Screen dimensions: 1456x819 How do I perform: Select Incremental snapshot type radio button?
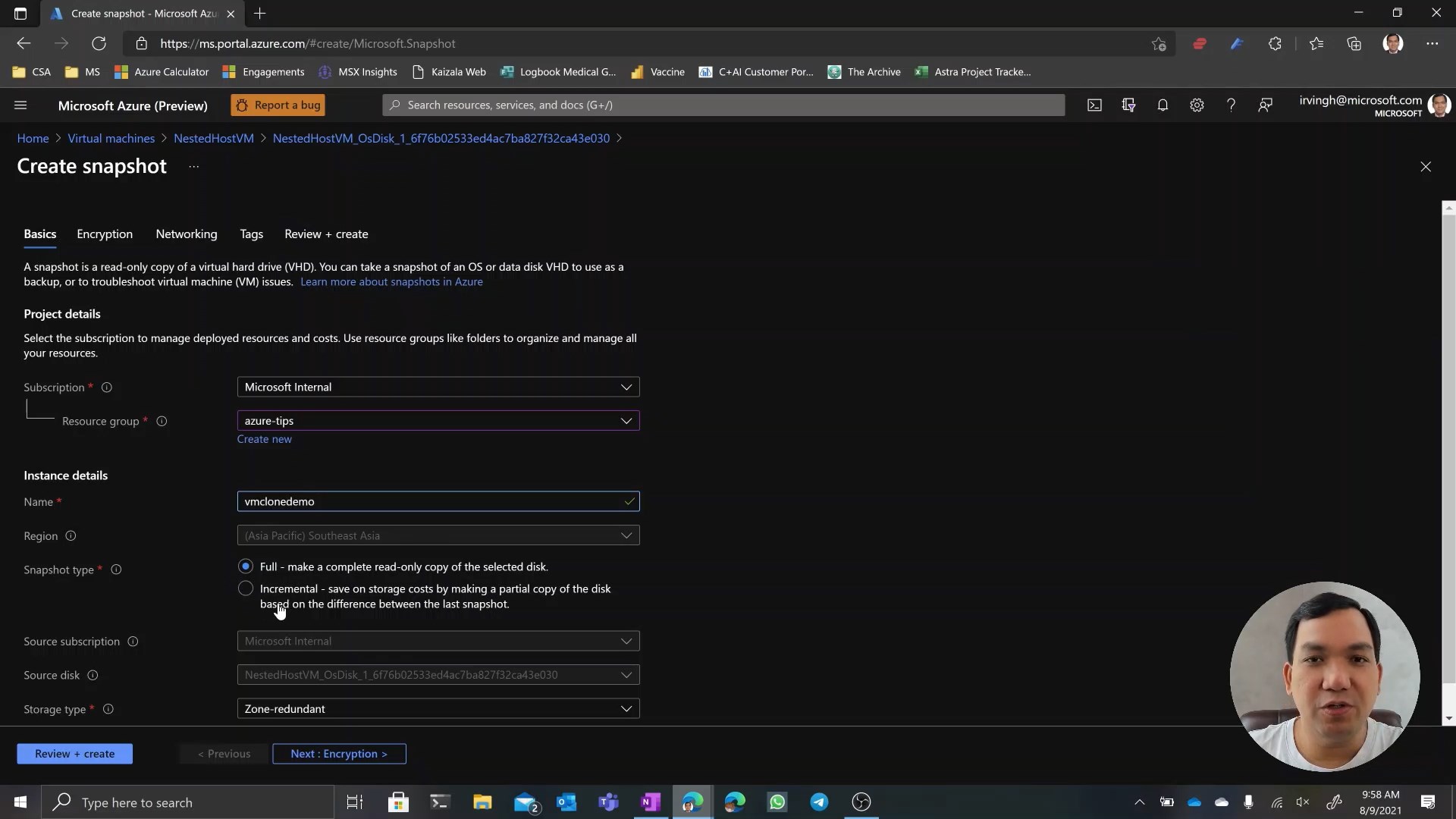click(245, 588)
